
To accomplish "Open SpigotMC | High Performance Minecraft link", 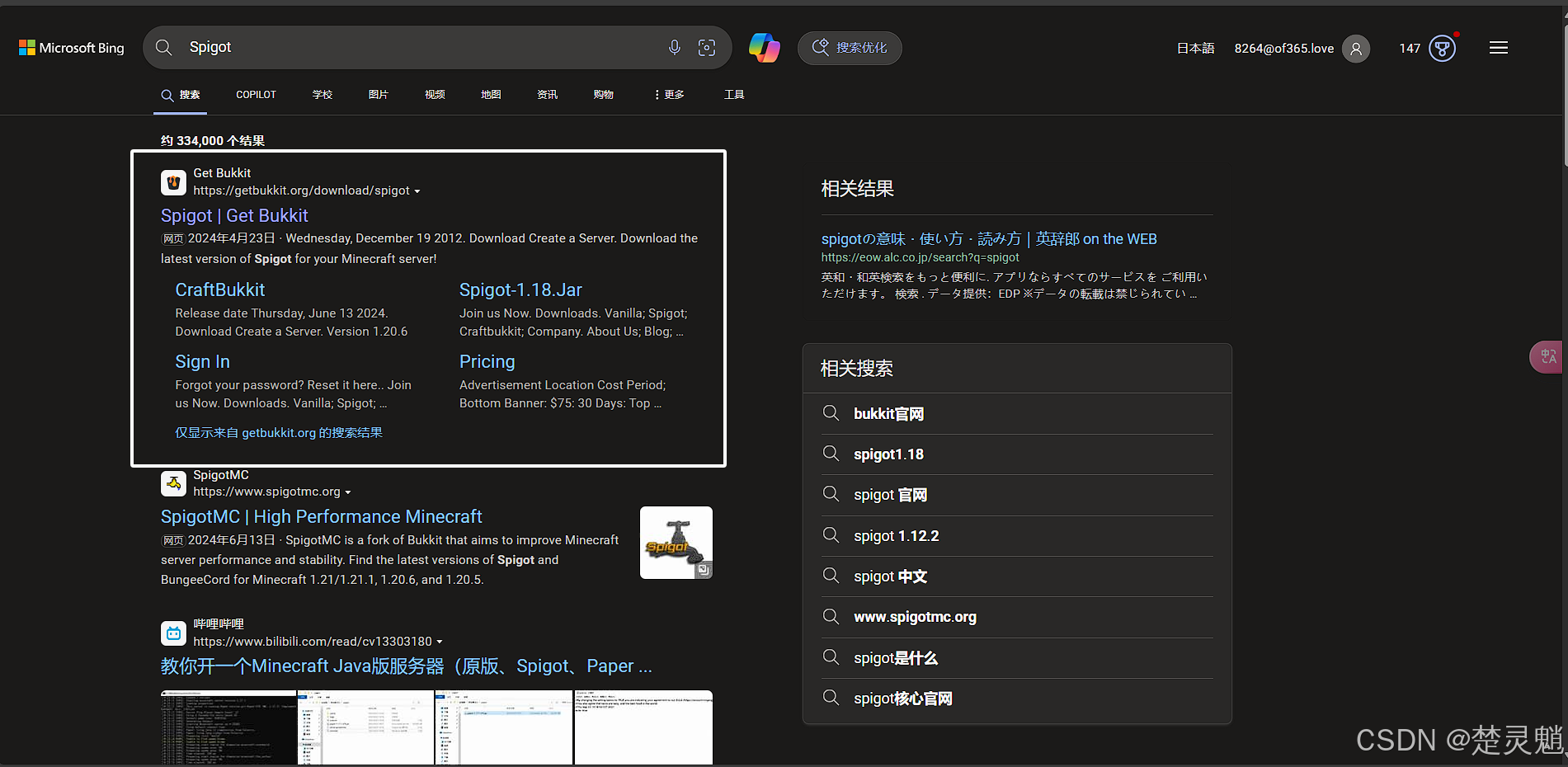I will (321, 517).
